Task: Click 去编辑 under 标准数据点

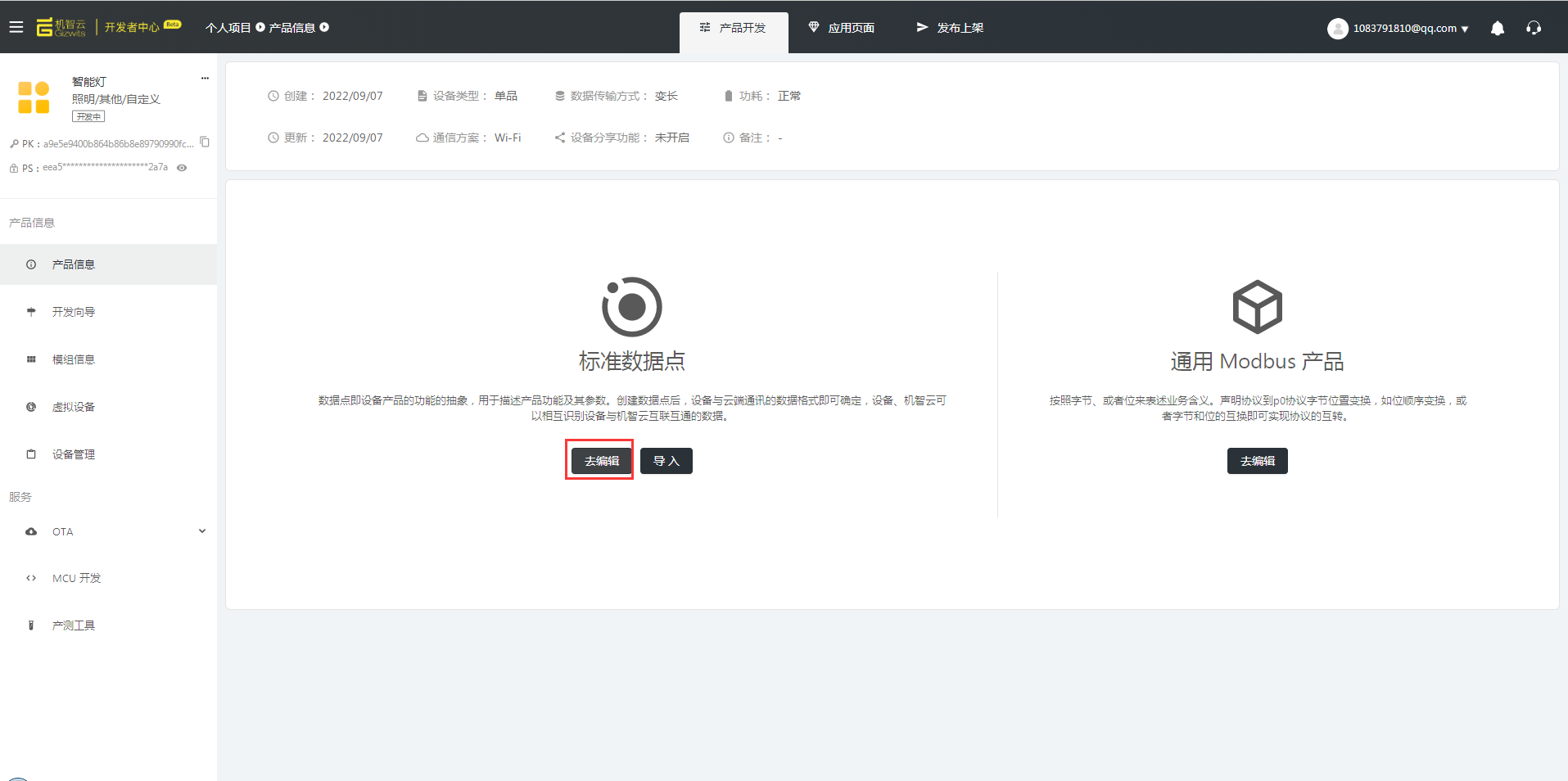Action: (601, 461)
